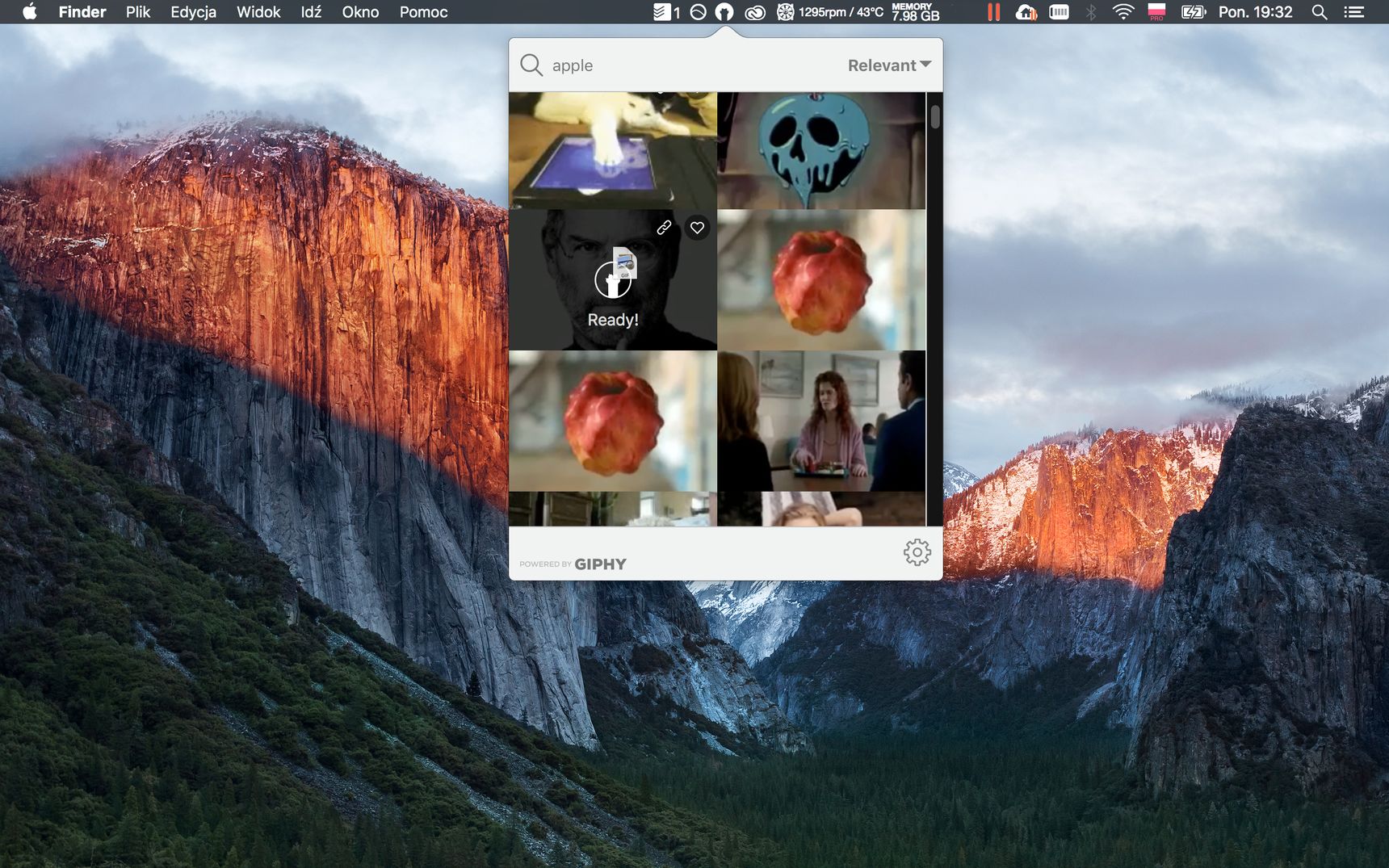Viewport: 1389px width, 868px height.
Task: Open Creative Cloud menu bar icon
Action: 754,12
